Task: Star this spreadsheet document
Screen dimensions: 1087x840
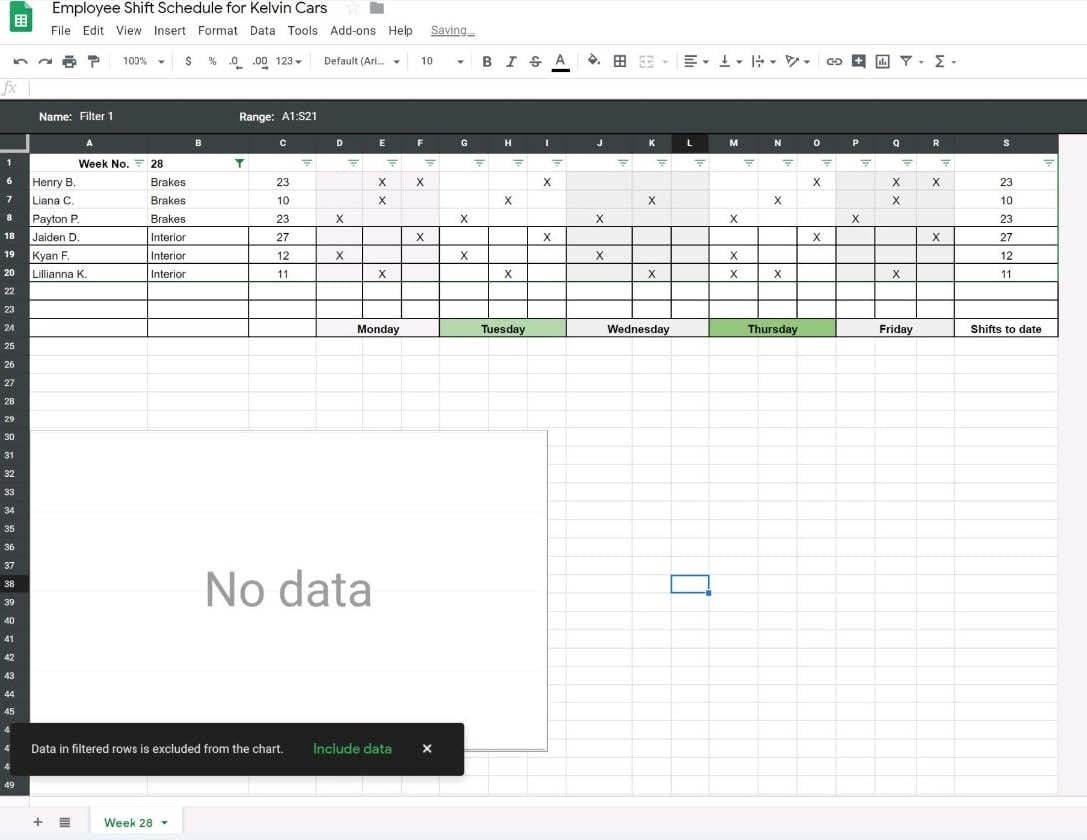Action: pyautogui.click(x=352, y=8)
